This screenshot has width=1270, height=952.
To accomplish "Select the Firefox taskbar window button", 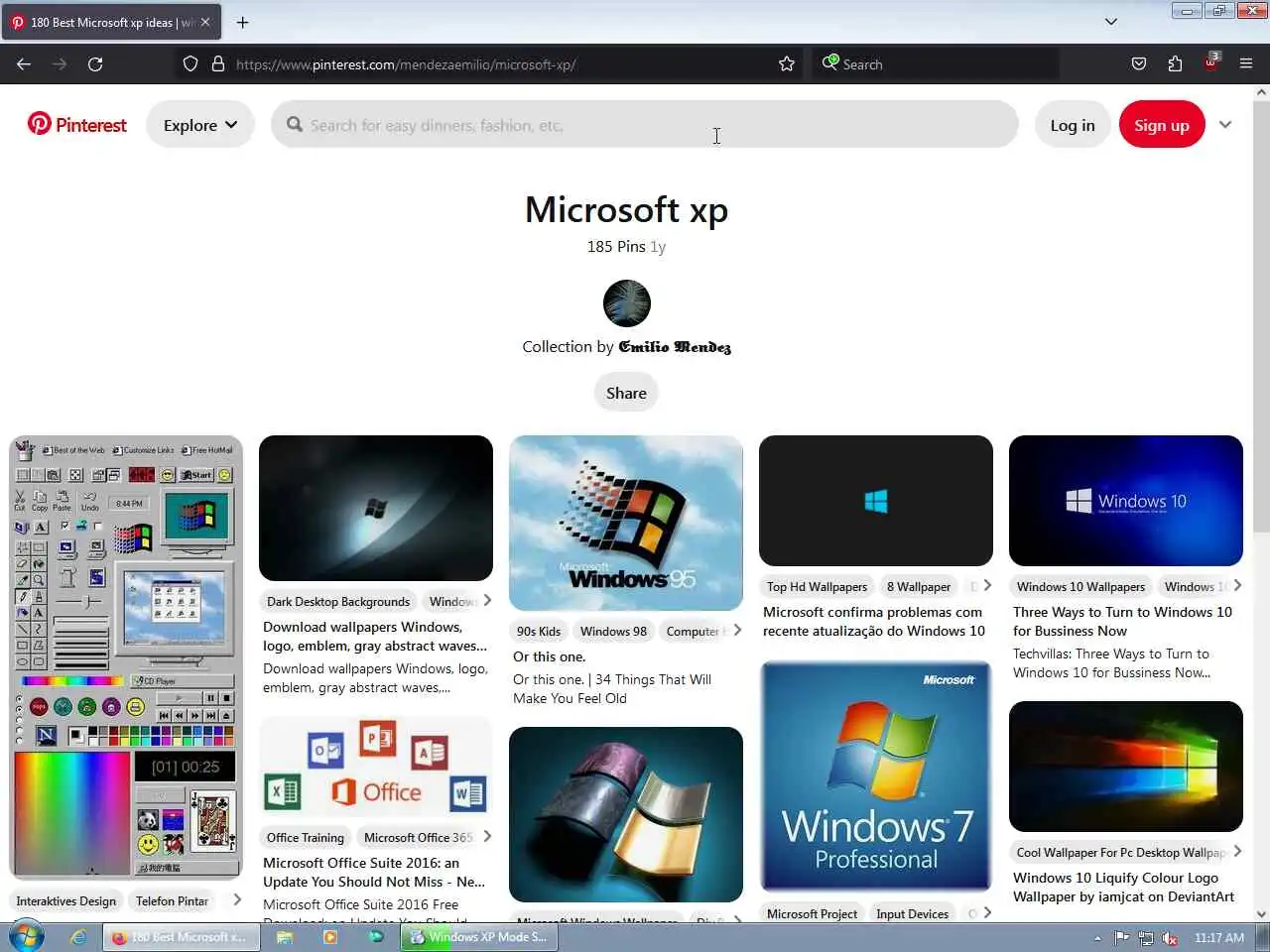I will click(182, 937).
